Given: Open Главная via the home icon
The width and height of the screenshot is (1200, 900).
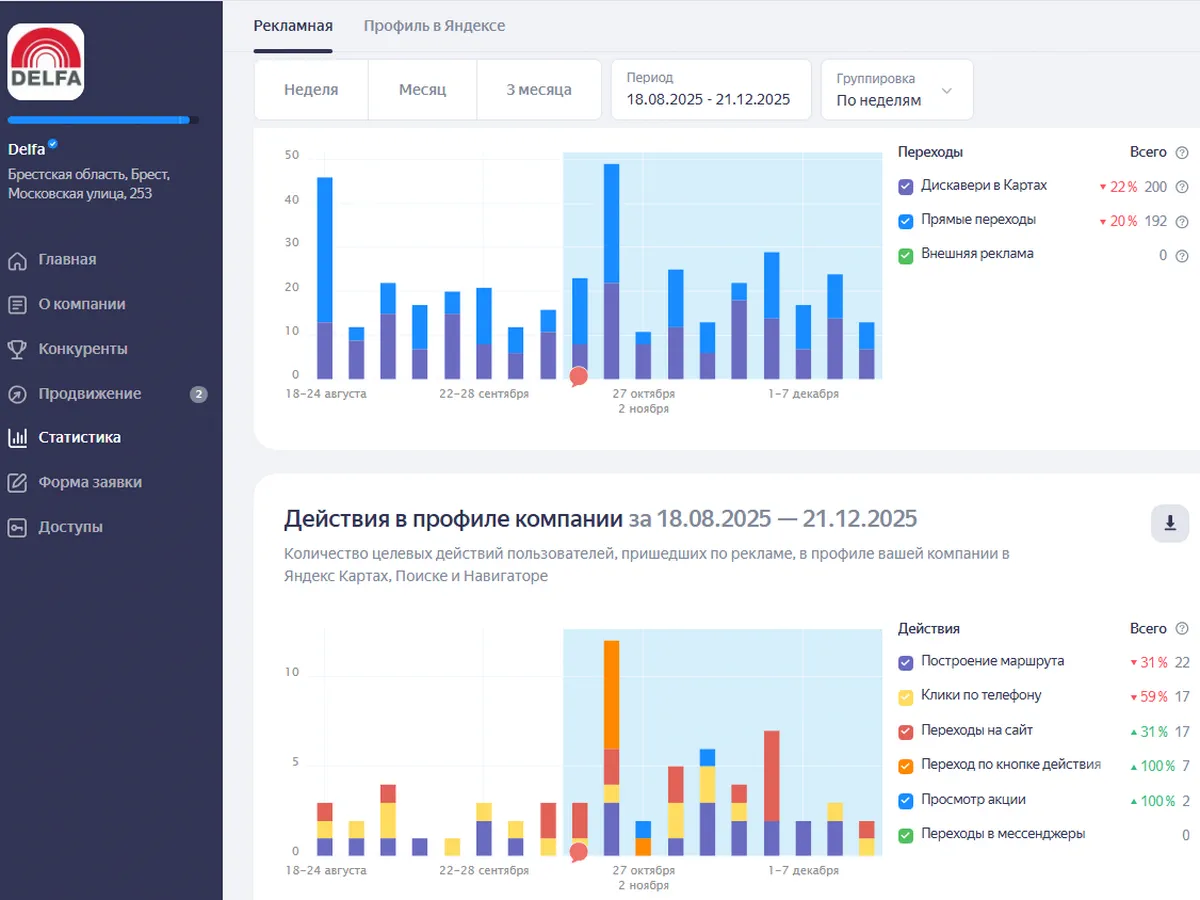Looking at the screenshot, I should tap(17, 261).
